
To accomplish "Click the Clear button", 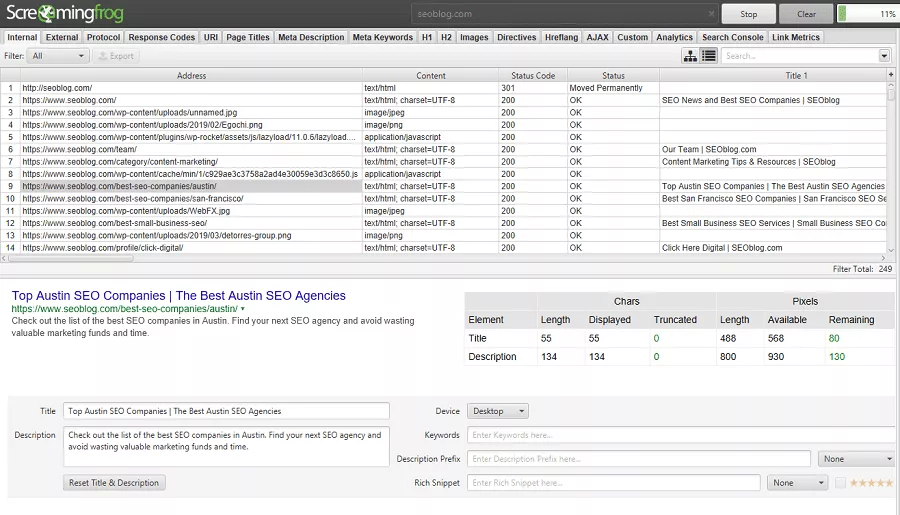I will tap(806, 14).
